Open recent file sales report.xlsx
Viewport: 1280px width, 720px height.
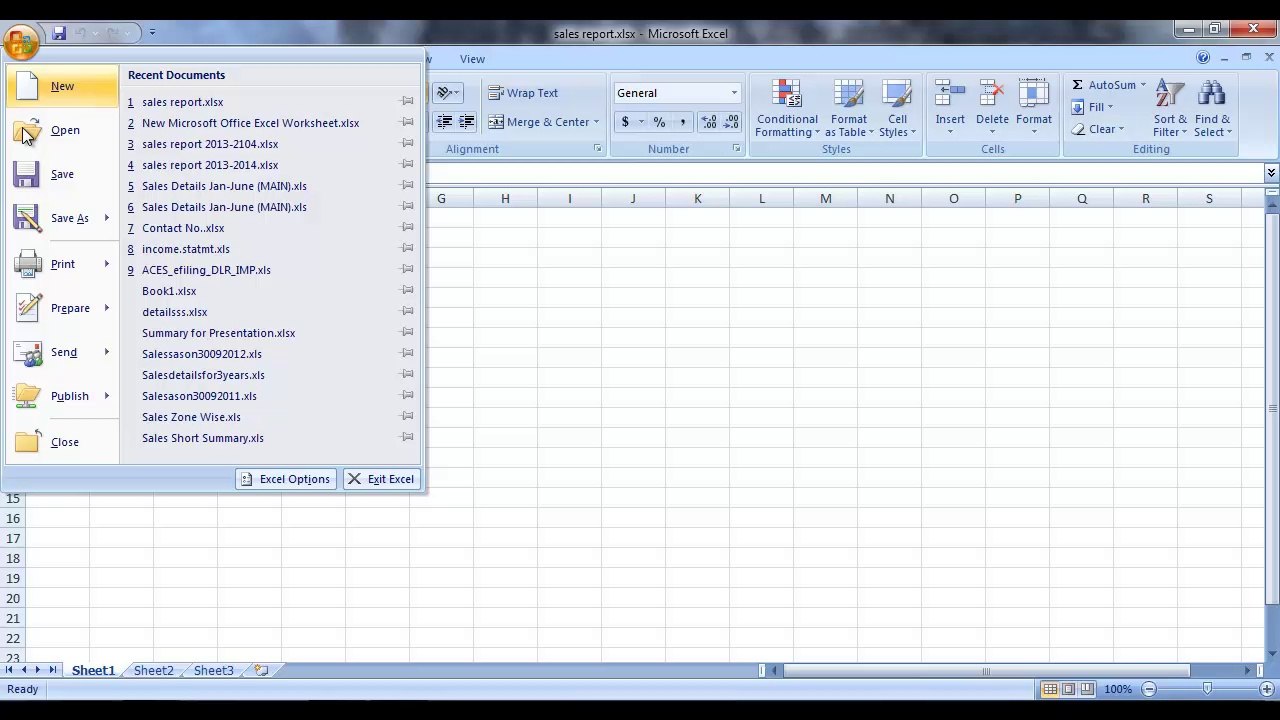[182, 102]
